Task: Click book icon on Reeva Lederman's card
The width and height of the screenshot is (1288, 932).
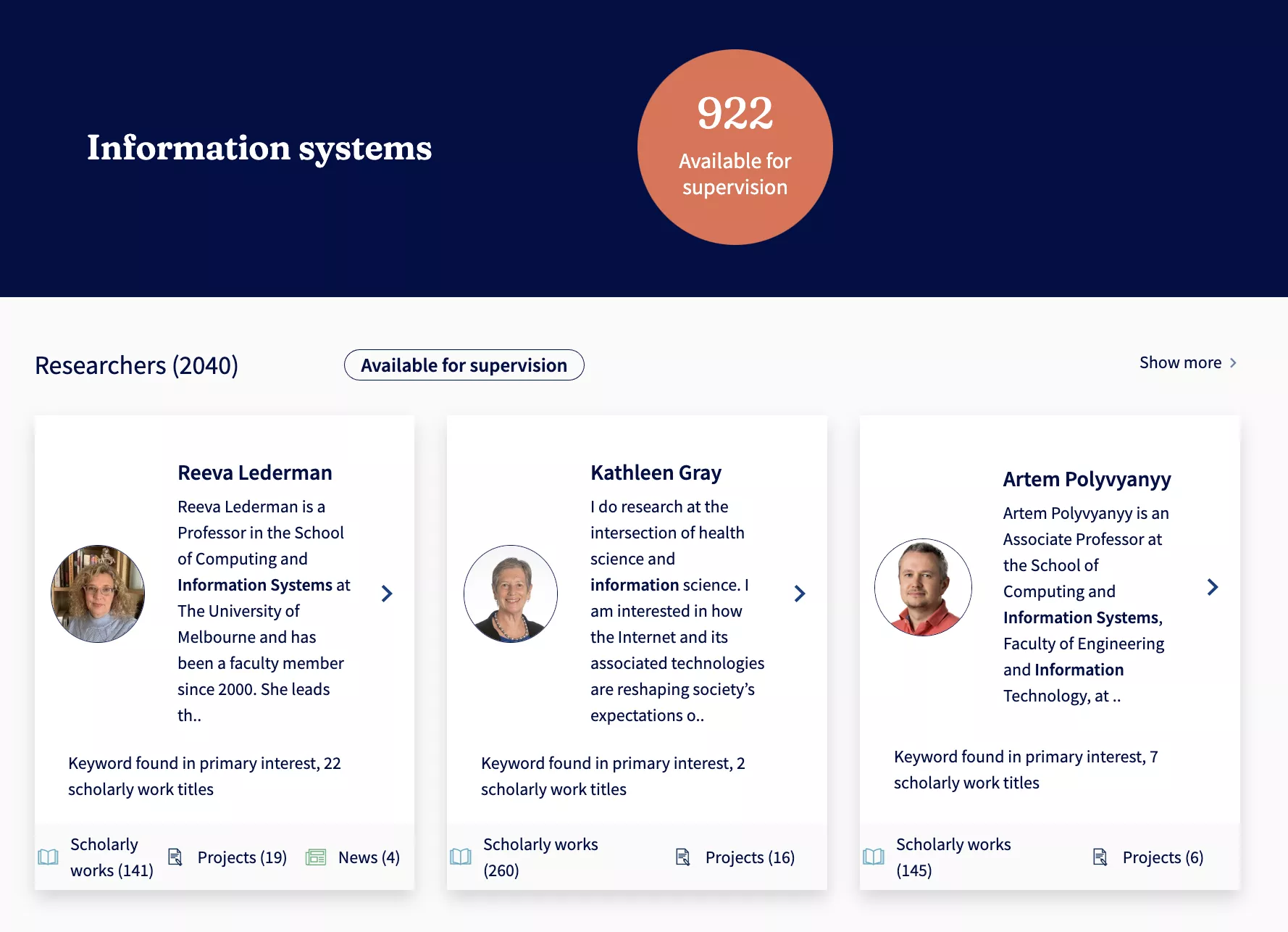Action: click(x=48, y=857)
